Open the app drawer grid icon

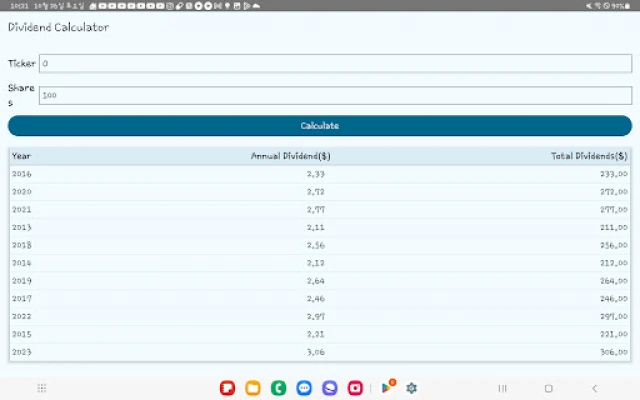[x=41, y=388]
